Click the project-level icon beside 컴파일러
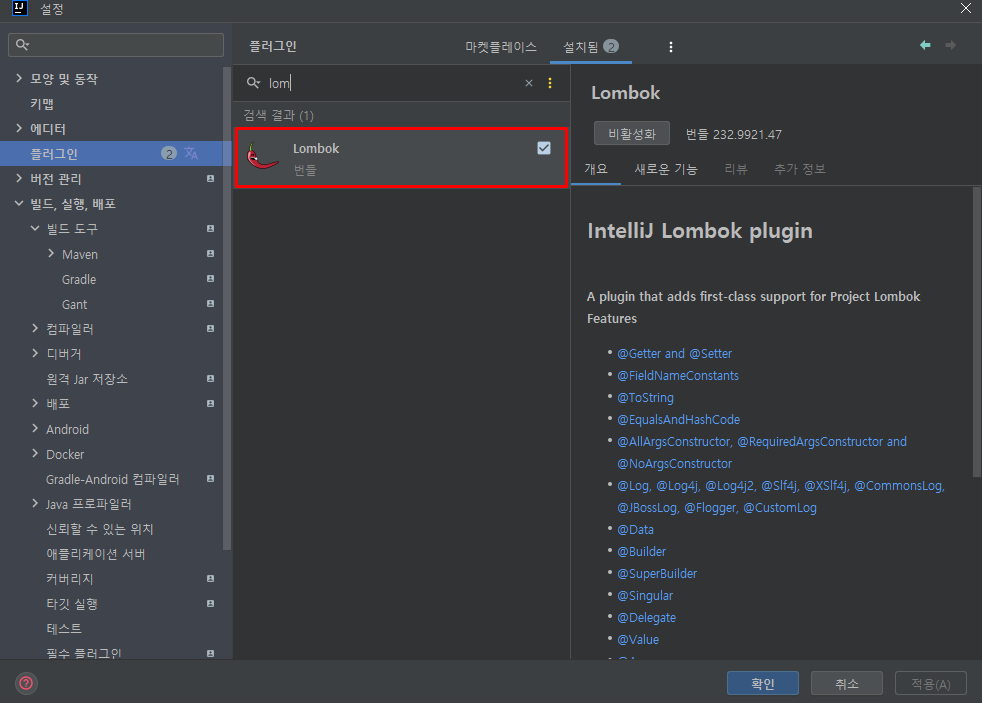The image size is (982, 703). (210, 329)
